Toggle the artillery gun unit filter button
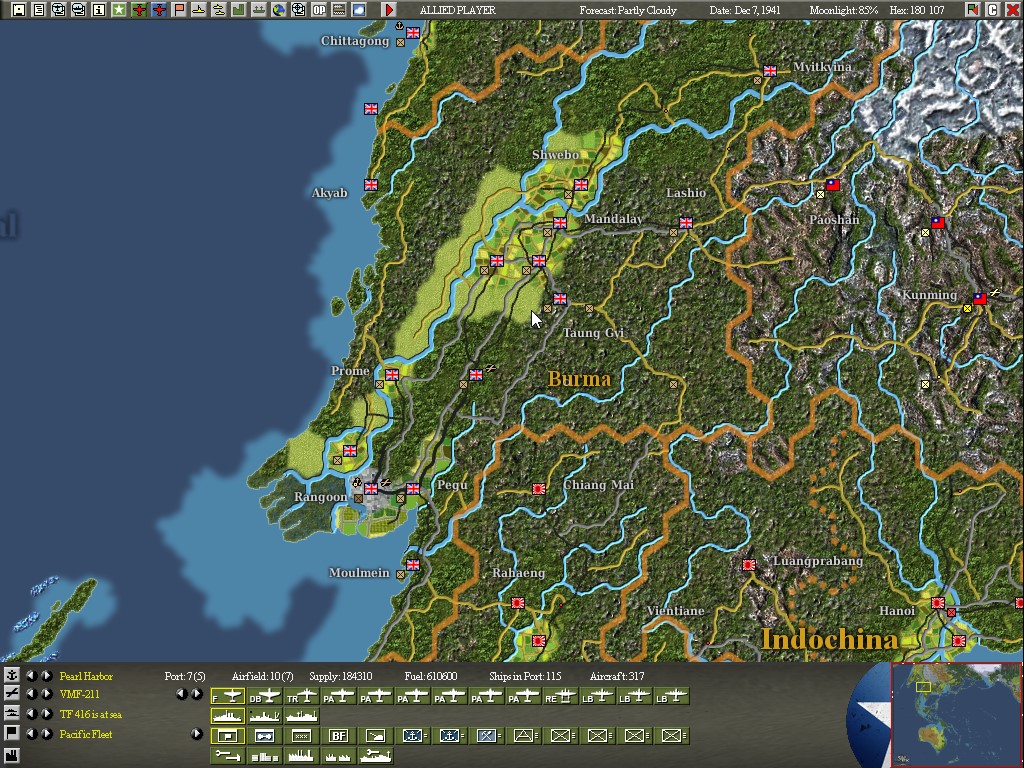The height and width of the screenshot is (768, 1024). (376, 736)
